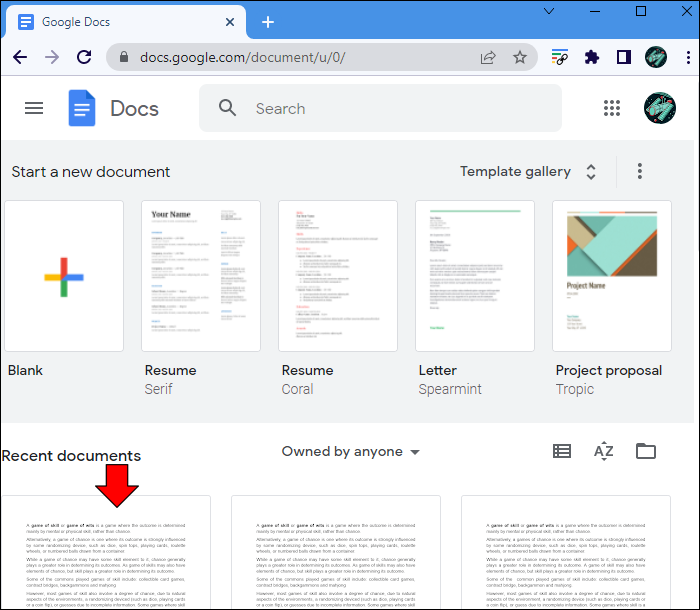The image size is (700, 610).
Task: Bookmark this tab with the star
Action: pos(520,57)
